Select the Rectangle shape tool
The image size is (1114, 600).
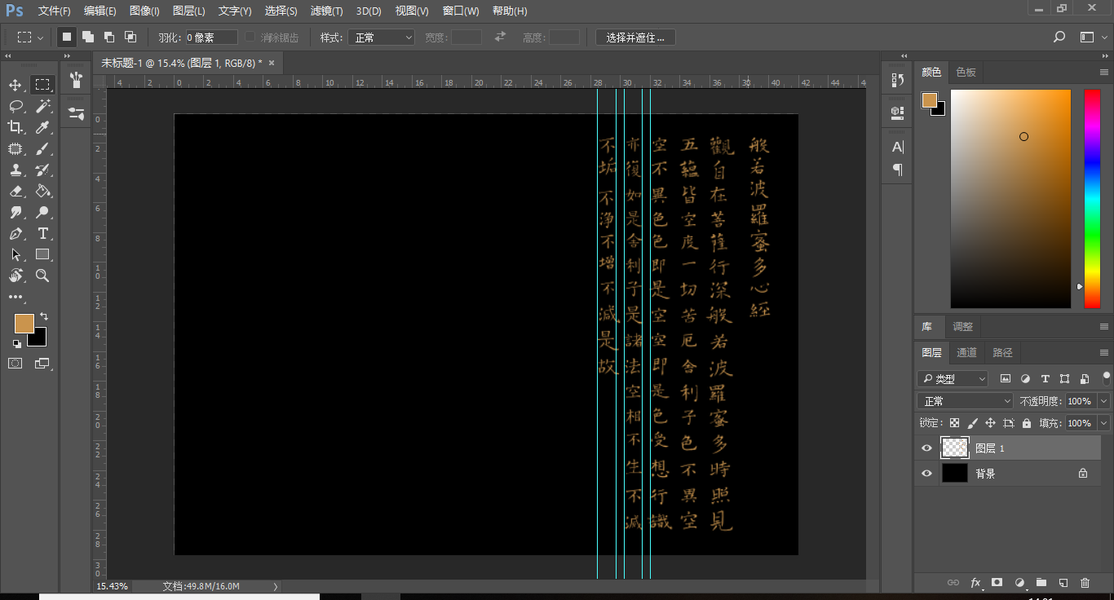(43, 254)
